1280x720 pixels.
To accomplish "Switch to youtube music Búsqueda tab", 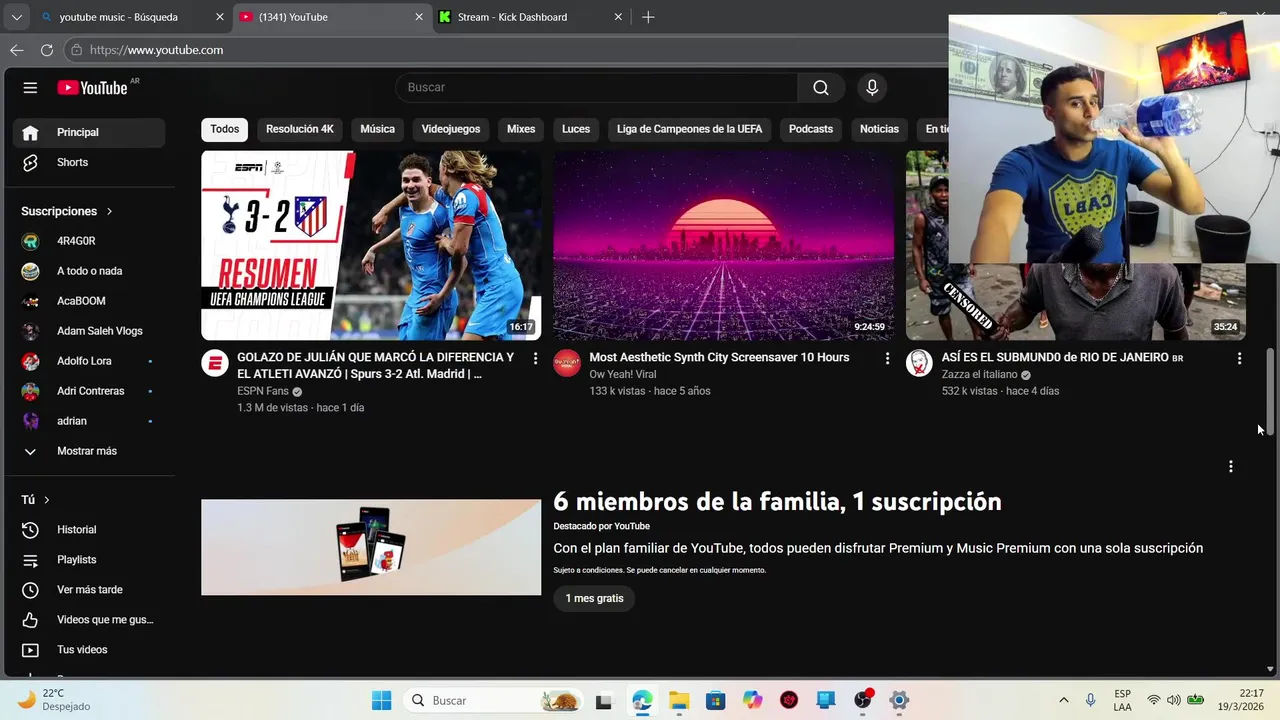I will pos(132,17).
